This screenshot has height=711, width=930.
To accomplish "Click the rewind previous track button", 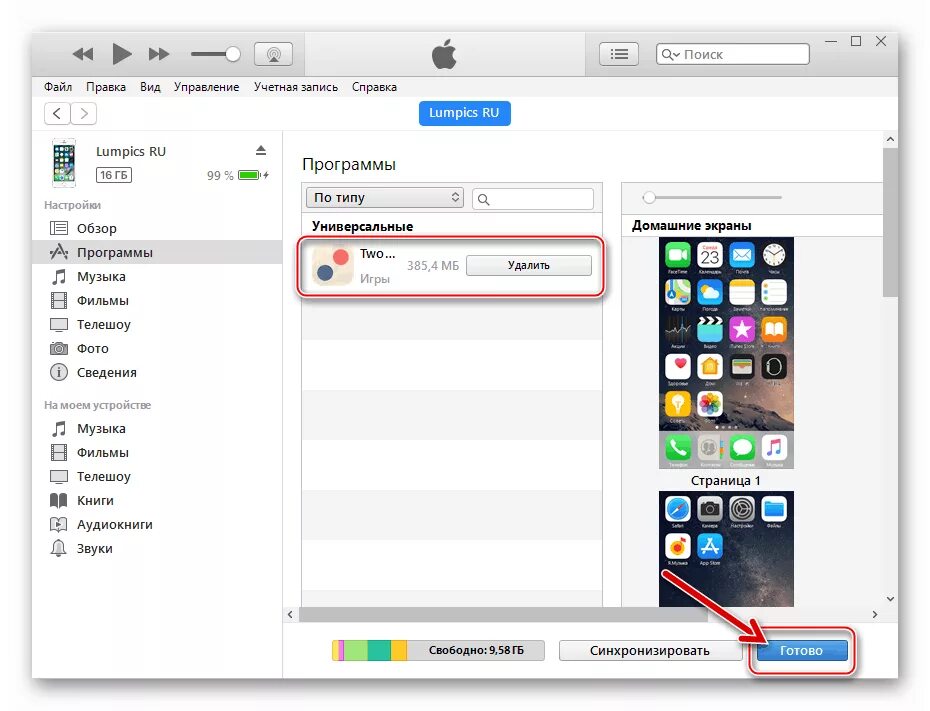I will tap(83, 55).
